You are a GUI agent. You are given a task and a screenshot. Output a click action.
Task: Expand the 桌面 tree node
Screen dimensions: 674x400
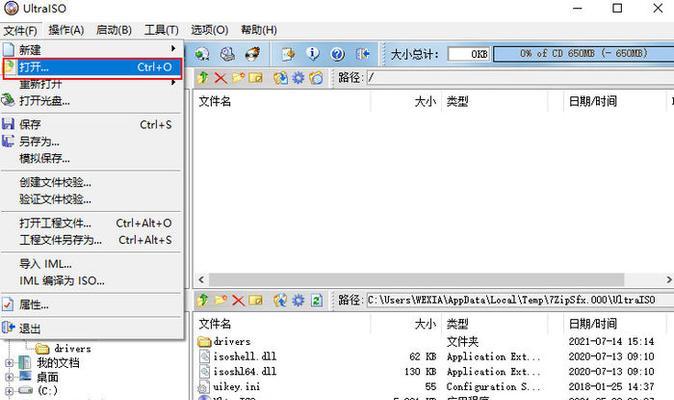(9, 378)
